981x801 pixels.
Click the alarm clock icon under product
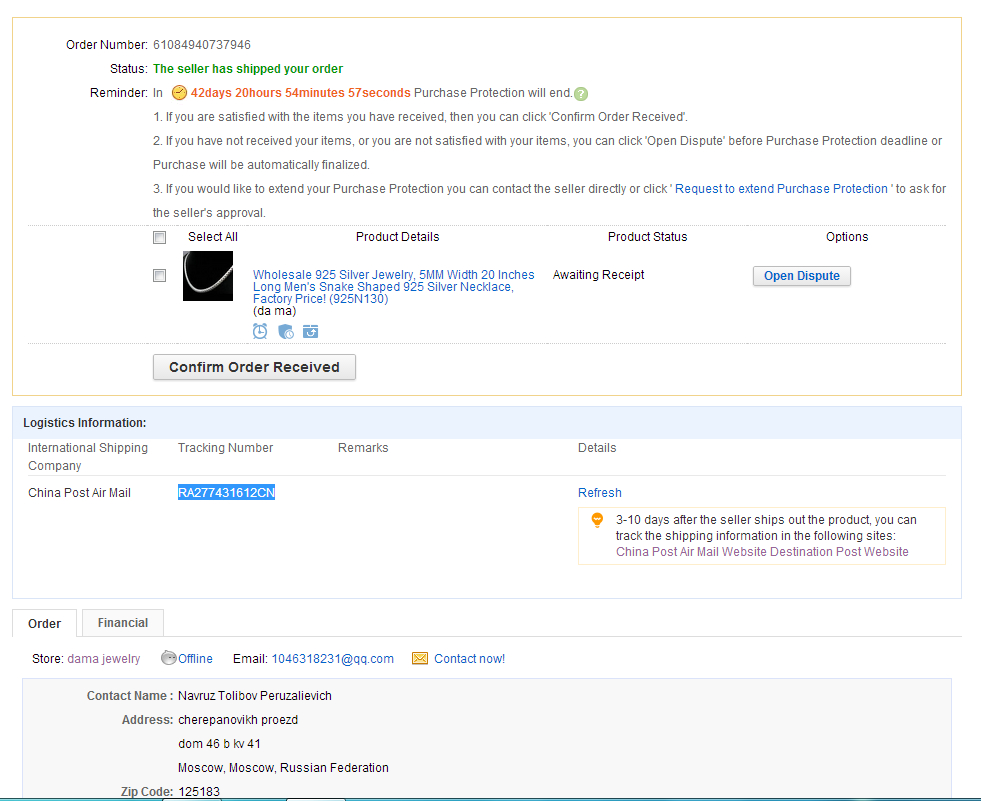260,331
